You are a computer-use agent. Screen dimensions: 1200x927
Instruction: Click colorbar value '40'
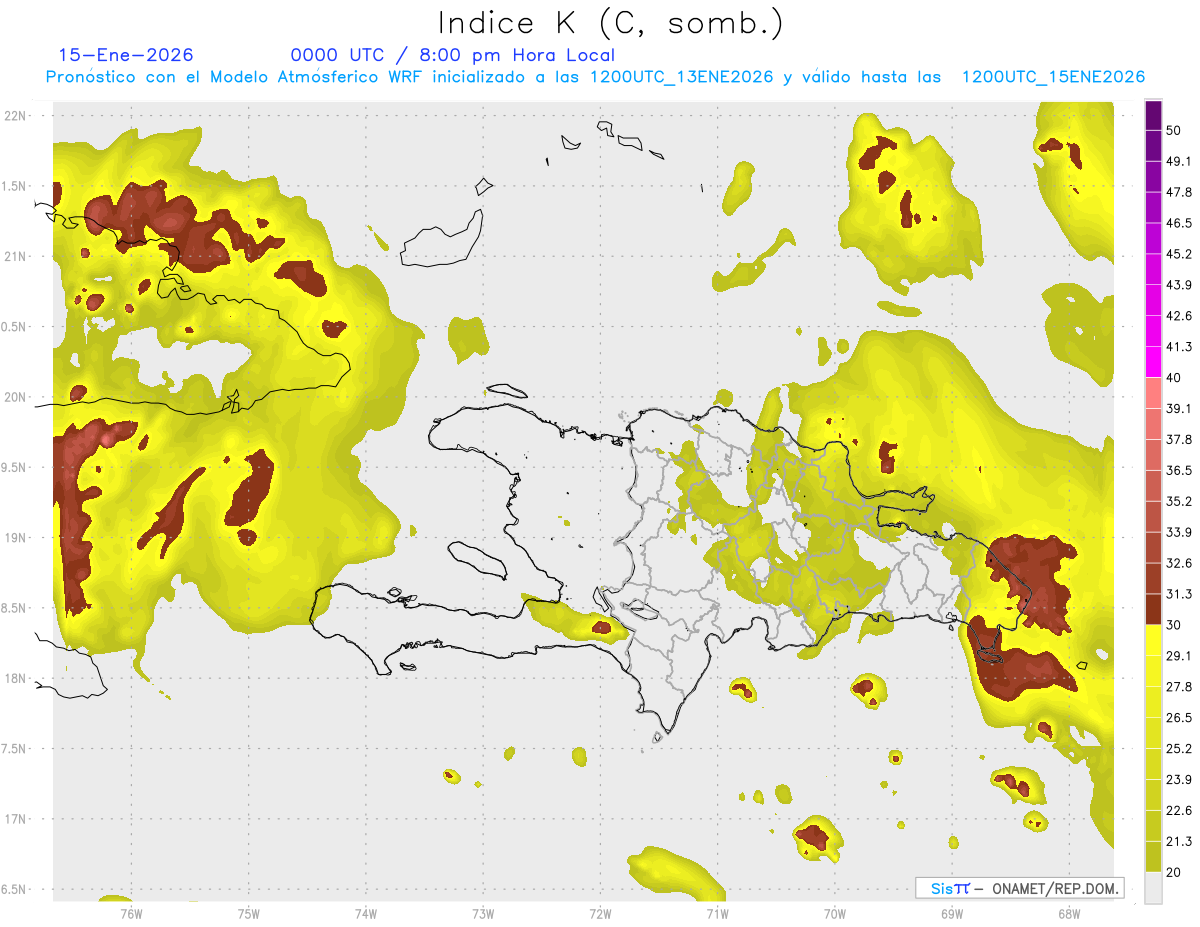pyautogui.click(x=1174, y=378)
